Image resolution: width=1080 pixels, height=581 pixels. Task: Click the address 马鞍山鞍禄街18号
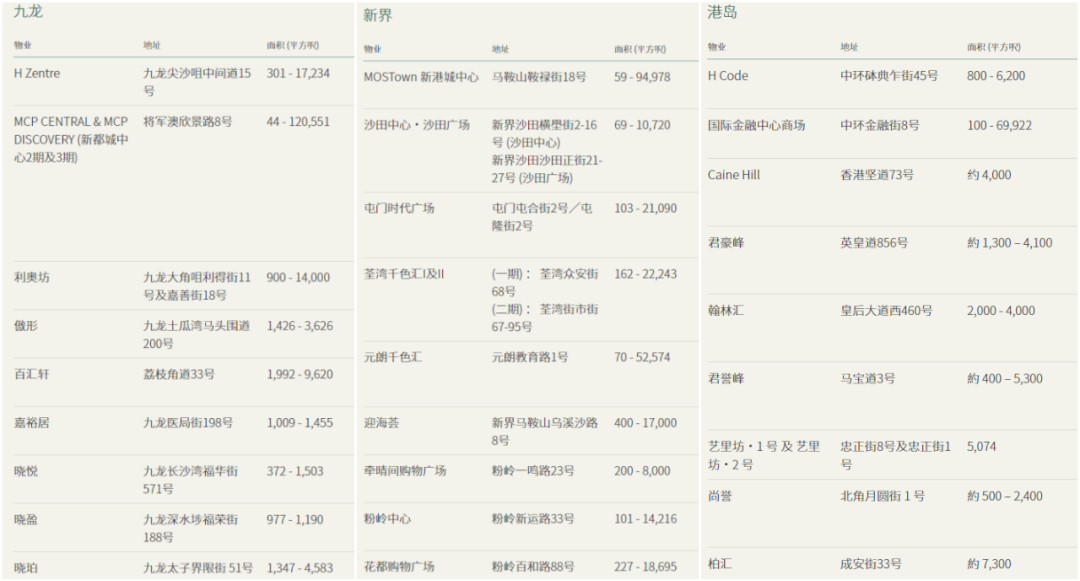click(539, 77)
